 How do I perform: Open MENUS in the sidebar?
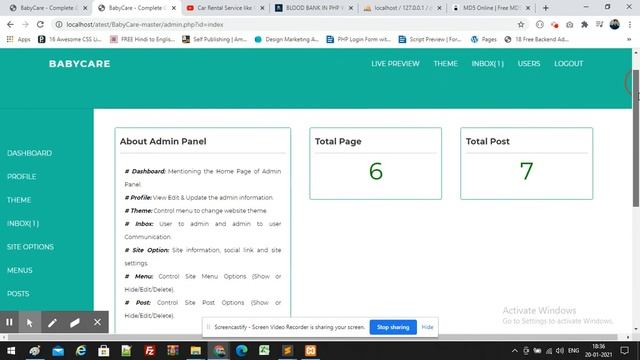[20, 270]
